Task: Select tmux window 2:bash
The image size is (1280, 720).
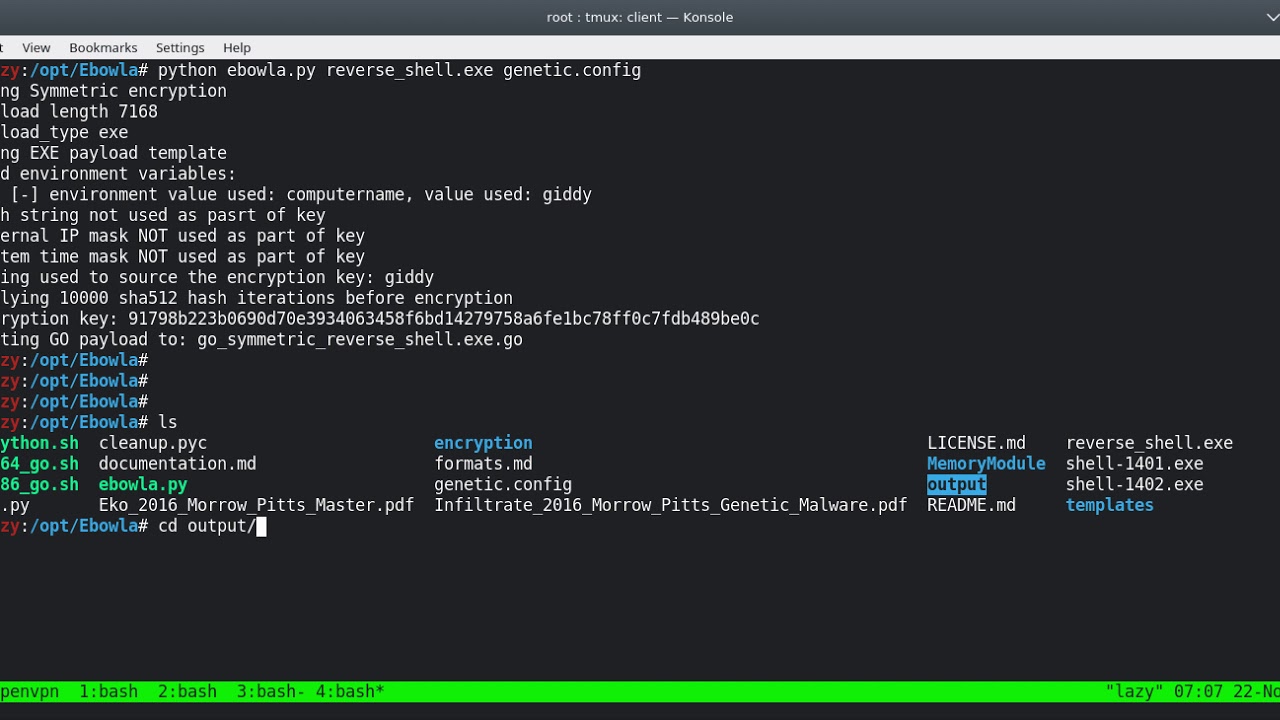Action: point(187,691)
